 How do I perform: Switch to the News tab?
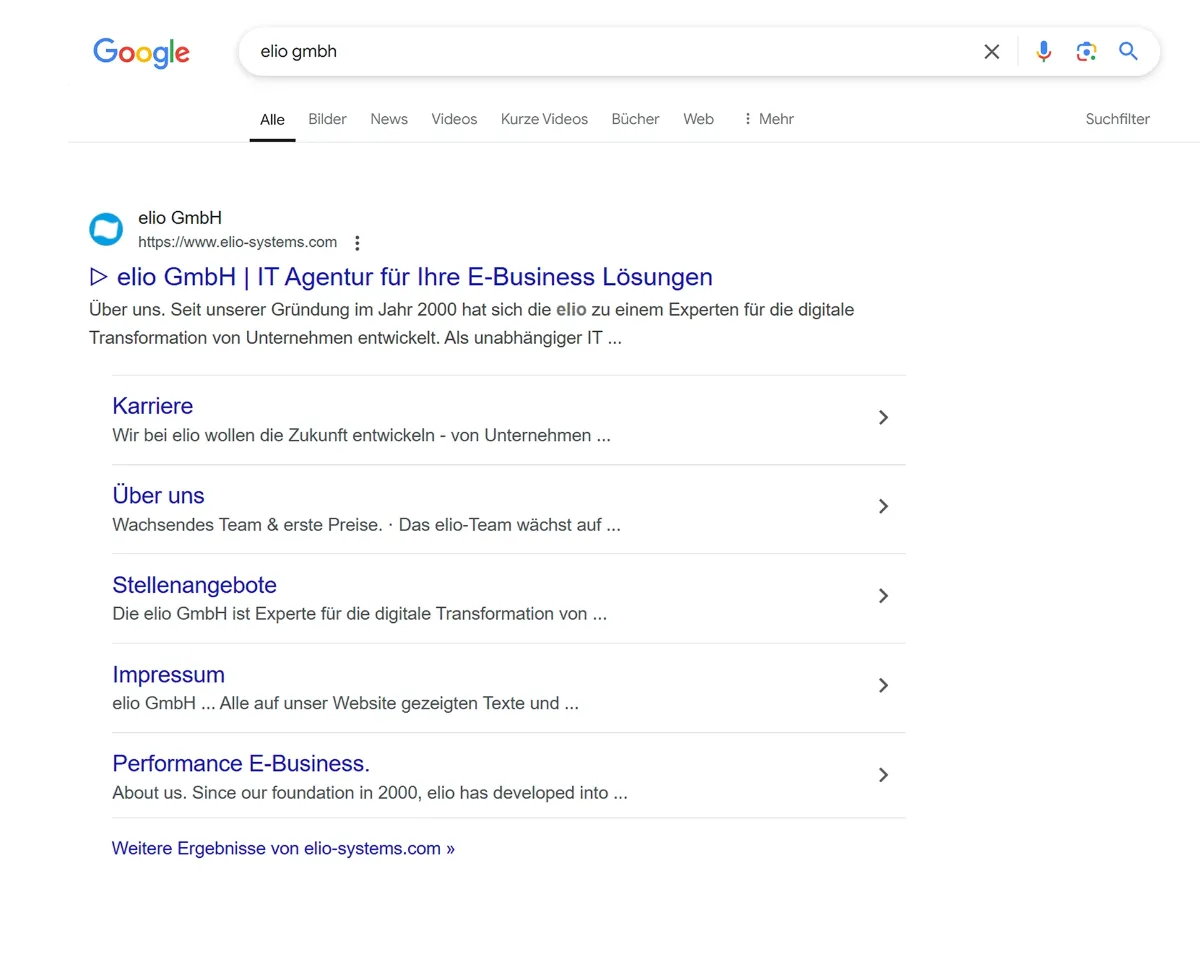click(x=389, y=119)
